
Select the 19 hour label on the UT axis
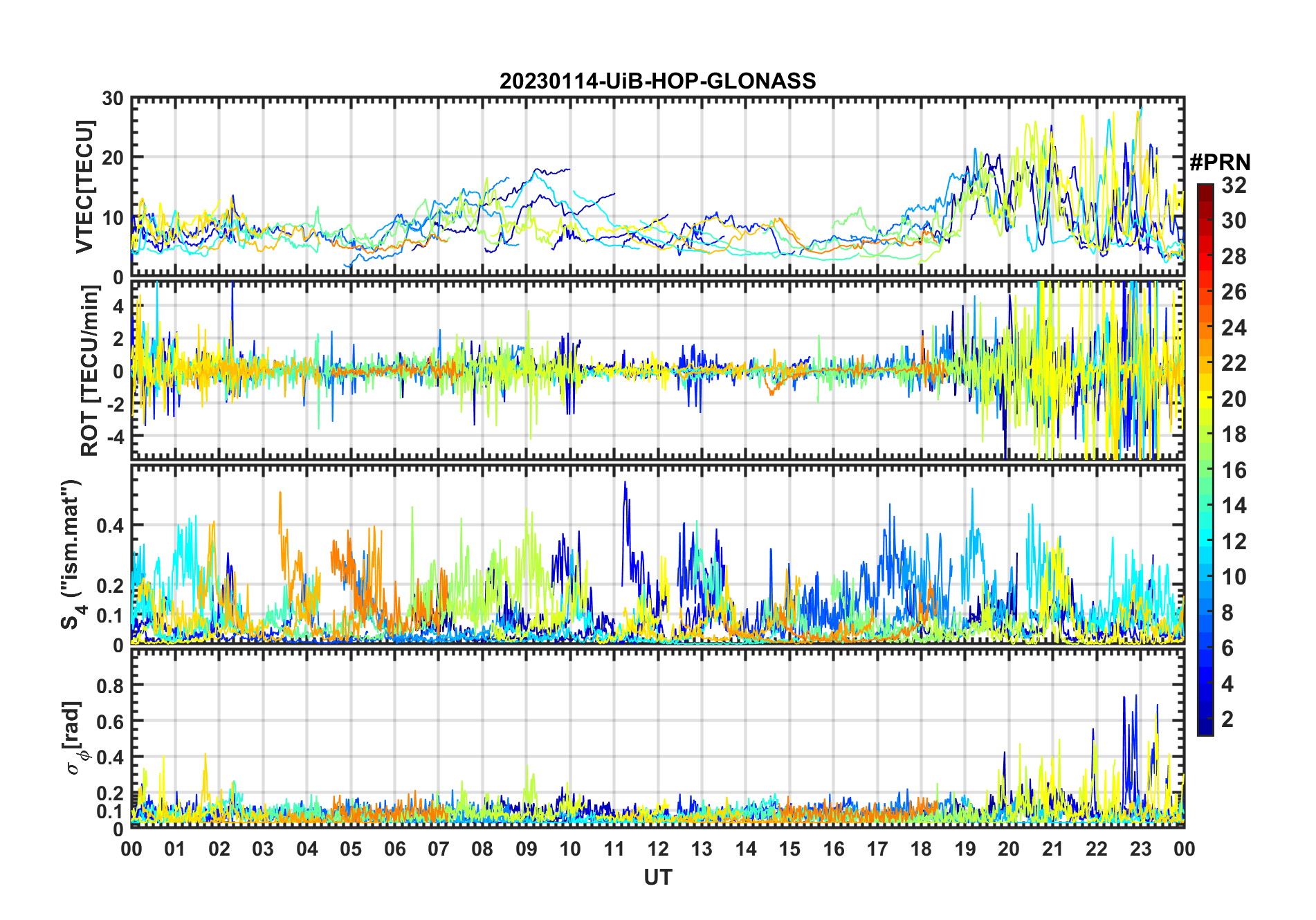click(x=965, y=849)
